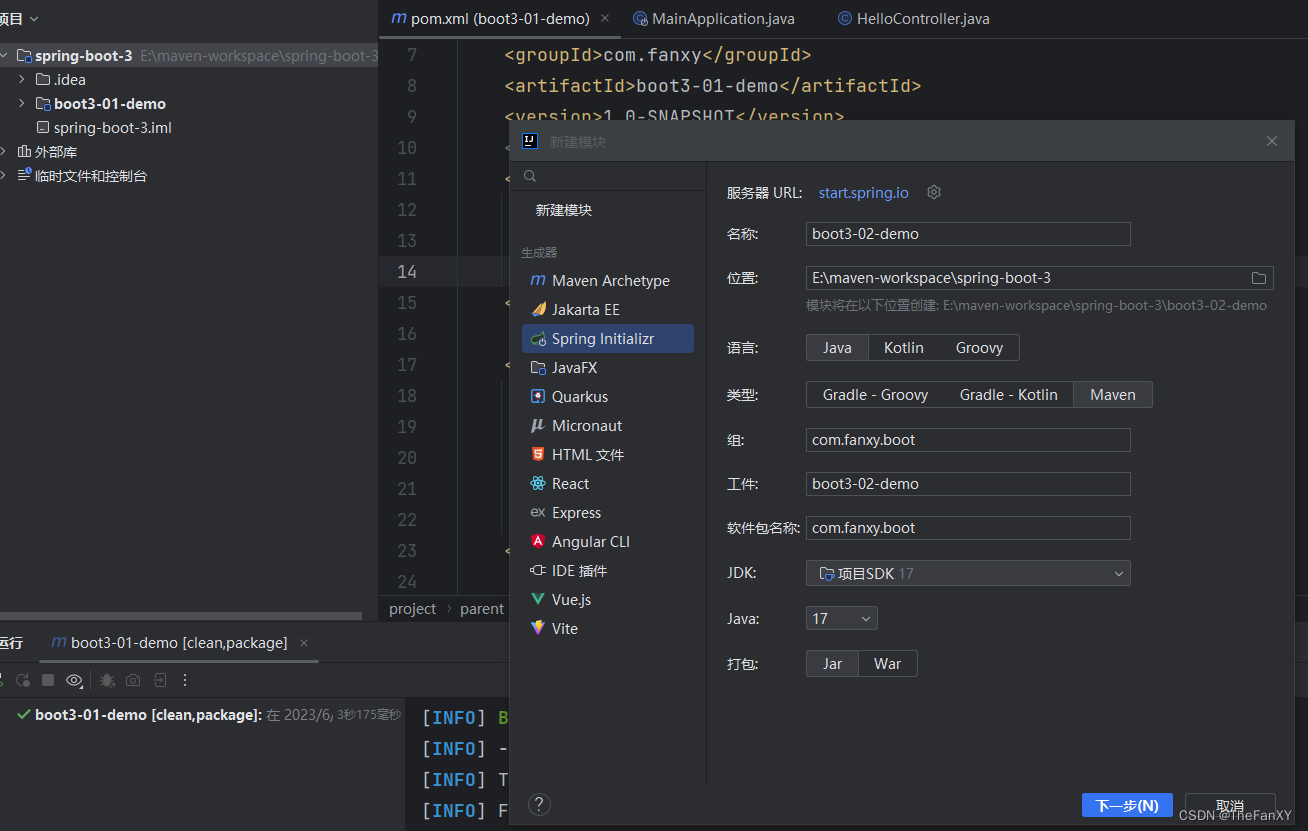Select React generator
This screenshot has width=1308, height=831.
(608, 484)
